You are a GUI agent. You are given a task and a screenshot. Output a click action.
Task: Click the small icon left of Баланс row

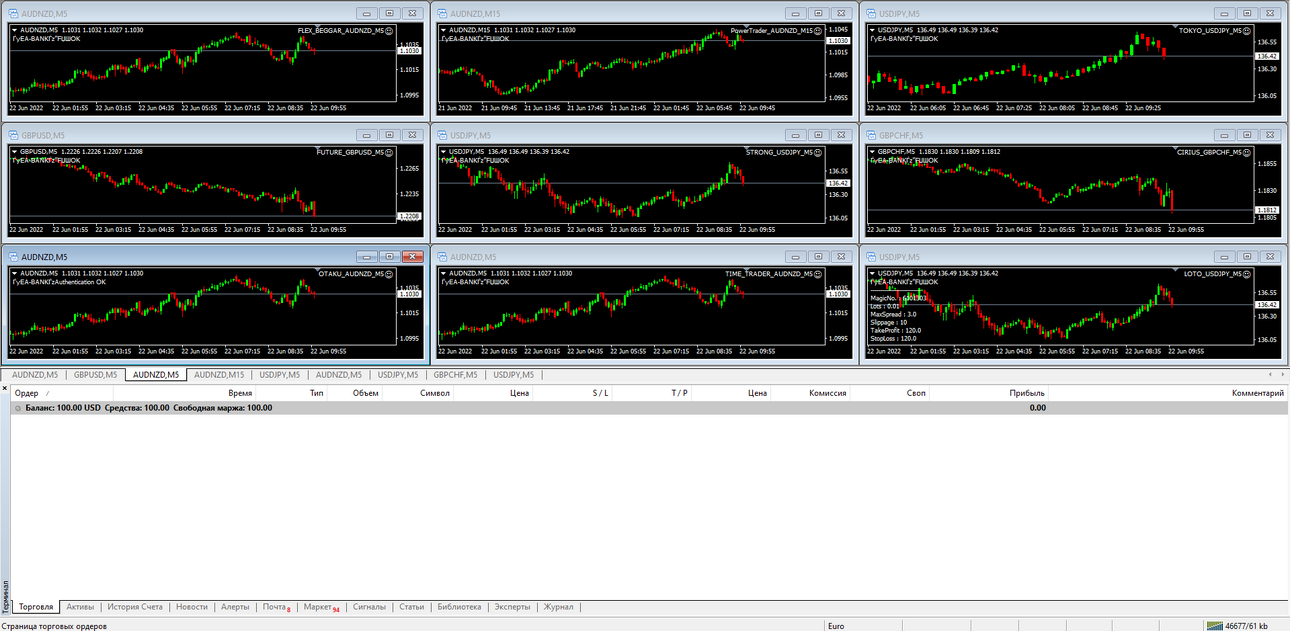[18, 408]
